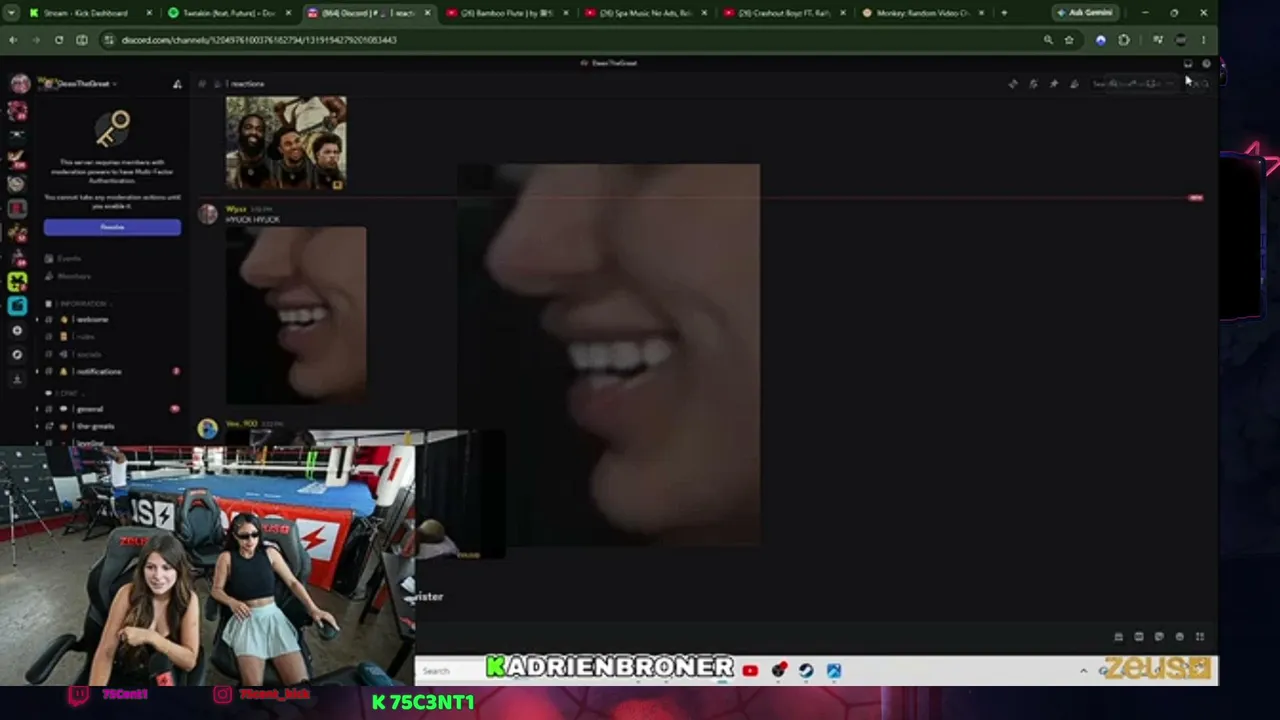This screenshot has width=1280, height=720.
Task: Switch to the Crashout Boyz YouTube tab
Action: click(x=784, y=13)
